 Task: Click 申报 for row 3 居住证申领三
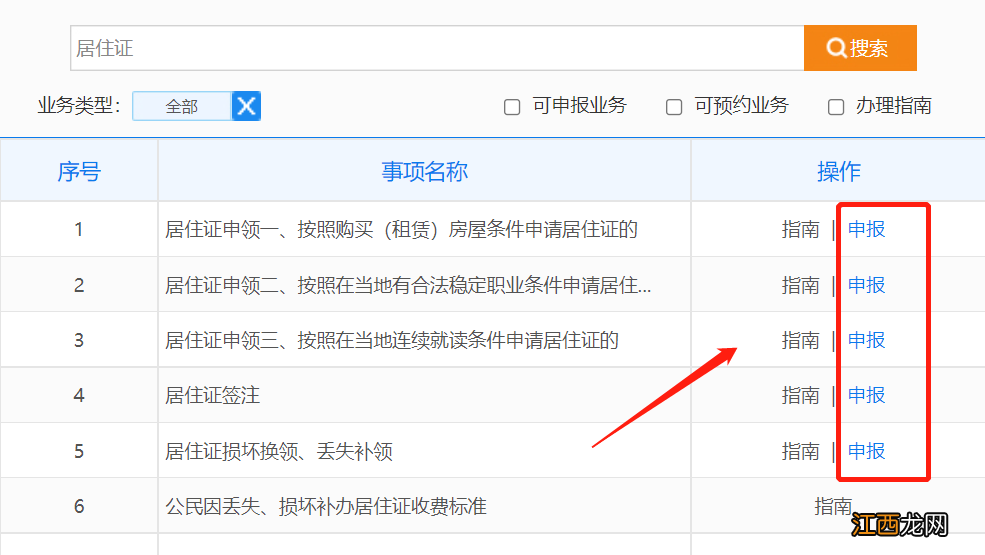(x=866, y=340)
